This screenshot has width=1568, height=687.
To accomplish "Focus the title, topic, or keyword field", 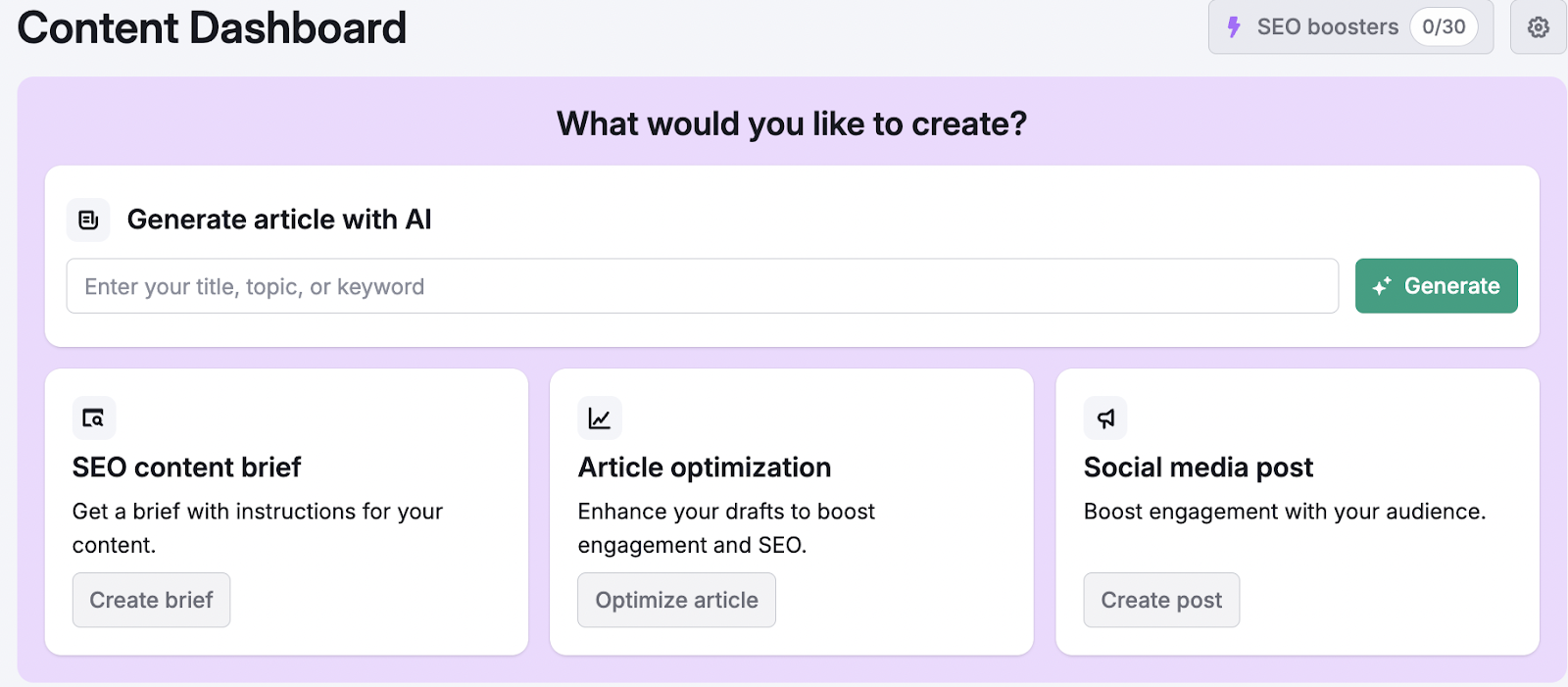I will (702, 286).
